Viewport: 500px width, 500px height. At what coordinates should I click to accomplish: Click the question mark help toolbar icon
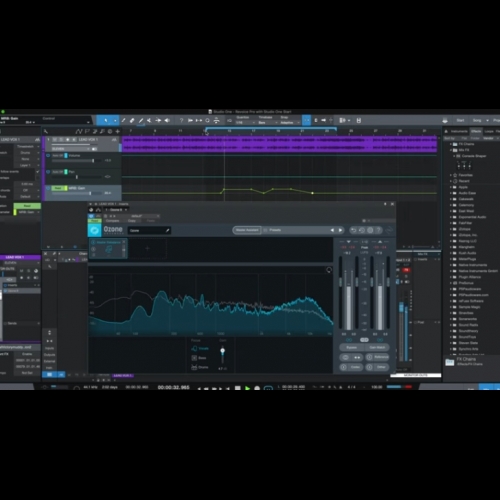point(181,120)
